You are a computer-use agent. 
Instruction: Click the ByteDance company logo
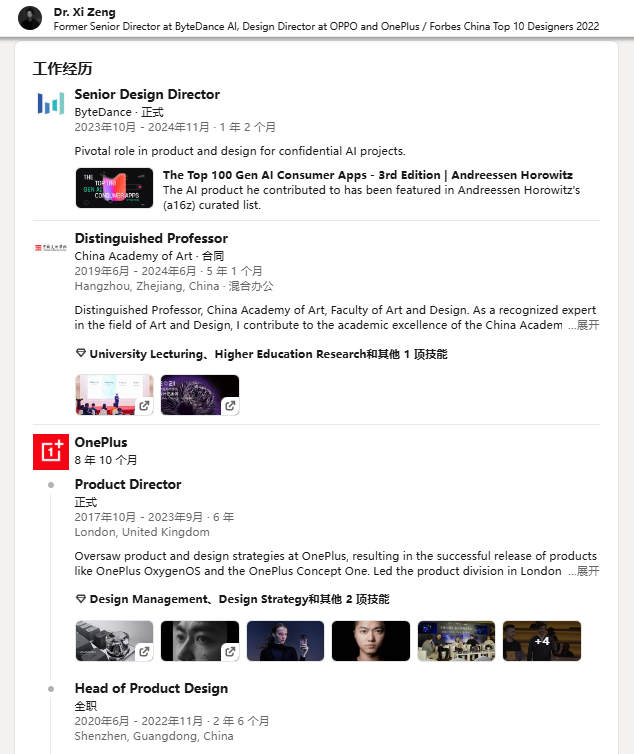[x=51, y=103]
